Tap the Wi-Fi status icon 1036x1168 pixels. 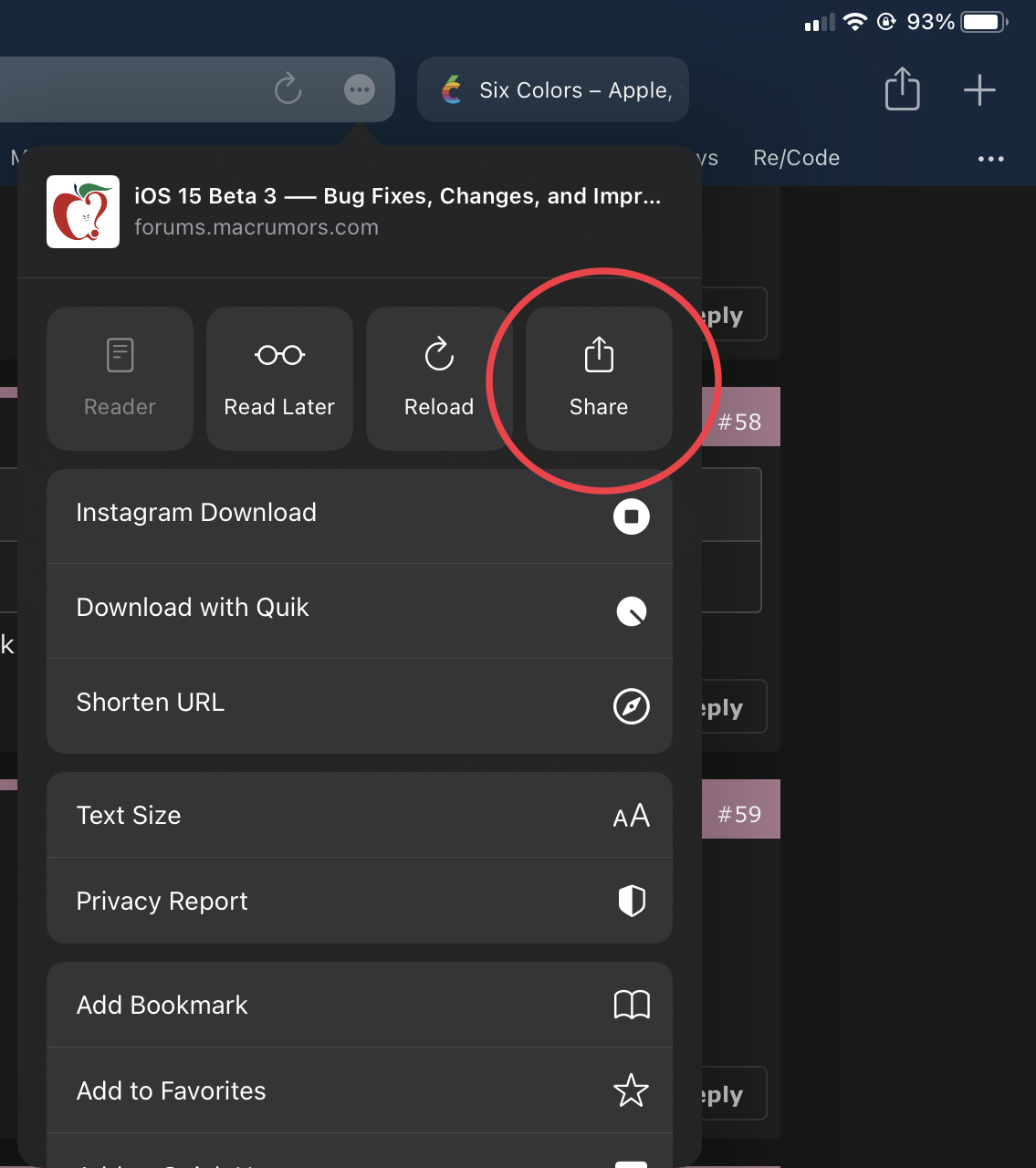855,22
